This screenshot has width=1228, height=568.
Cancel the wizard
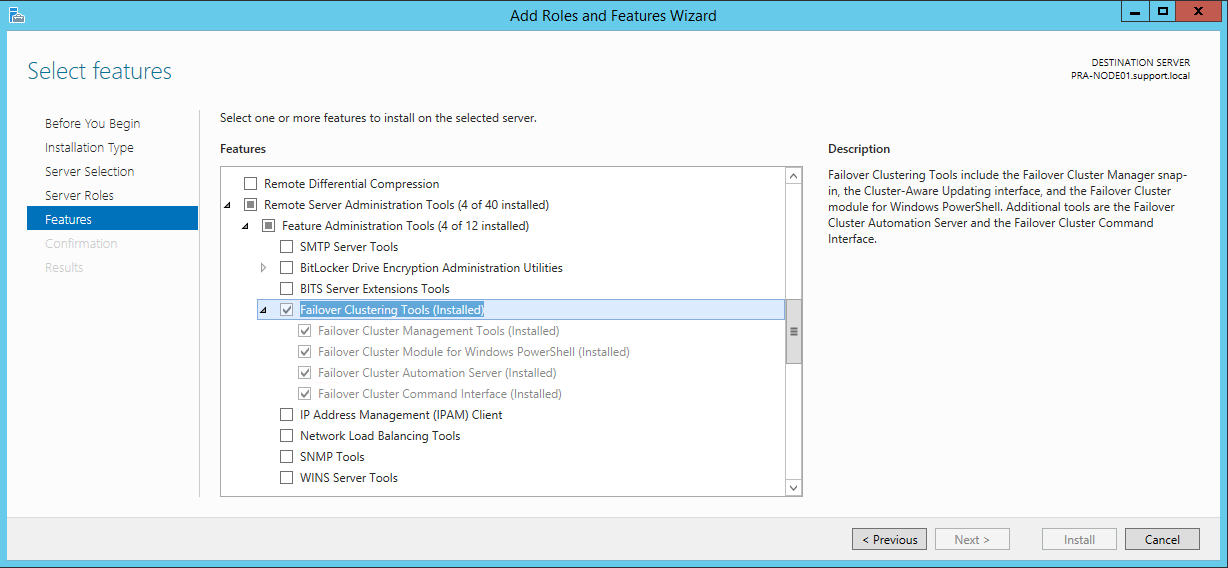click(x=1162, y=539)
